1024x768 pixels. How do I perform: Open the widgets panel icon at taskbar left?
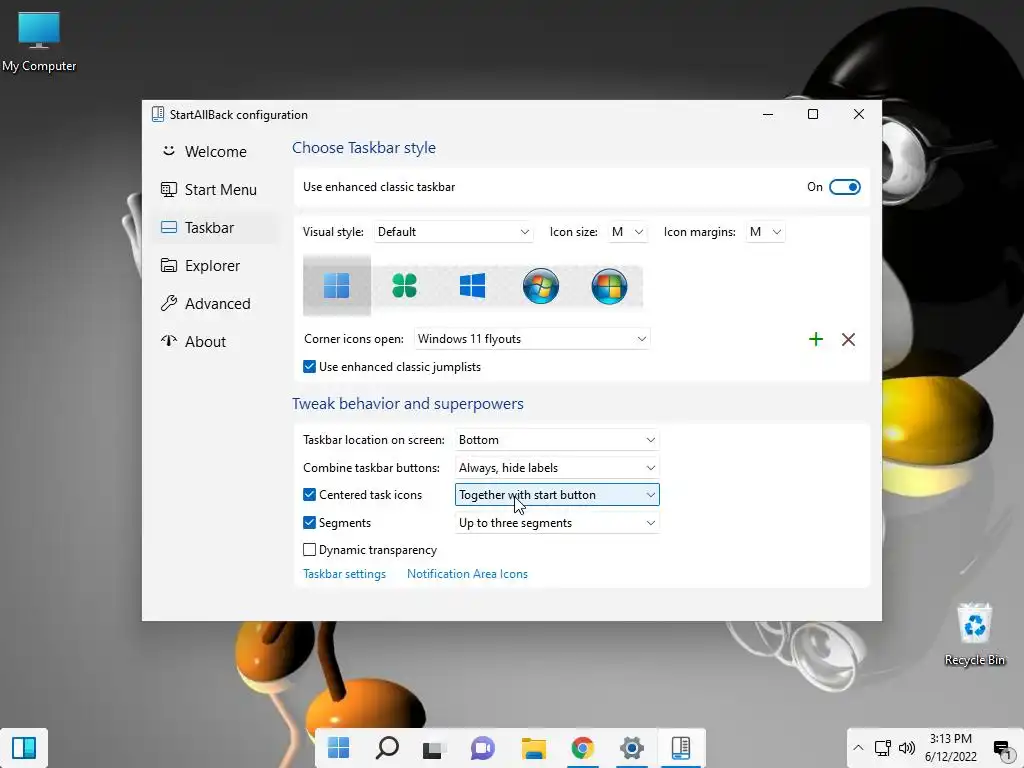(24, 748)
